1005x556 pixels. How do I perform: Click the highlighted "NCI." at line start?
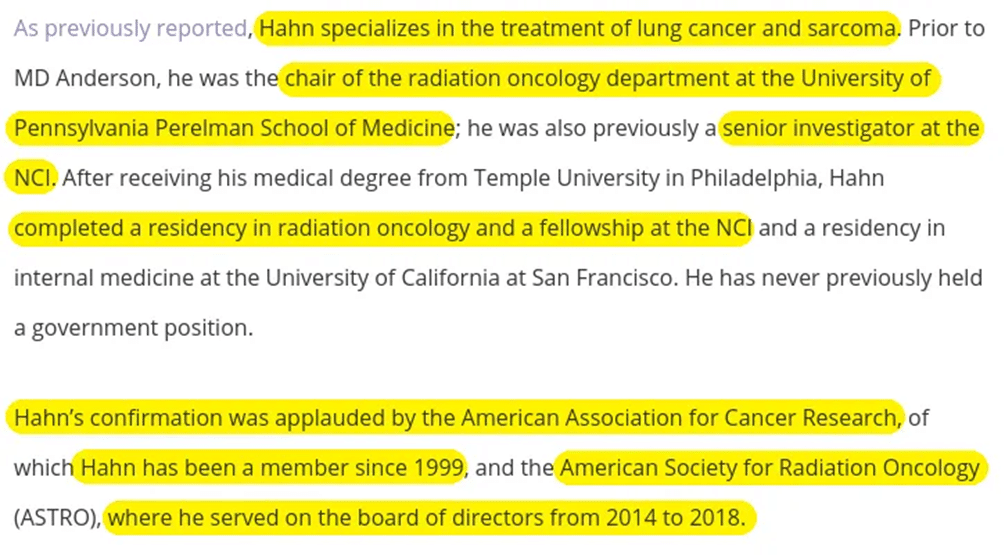(x=32, y=178)
